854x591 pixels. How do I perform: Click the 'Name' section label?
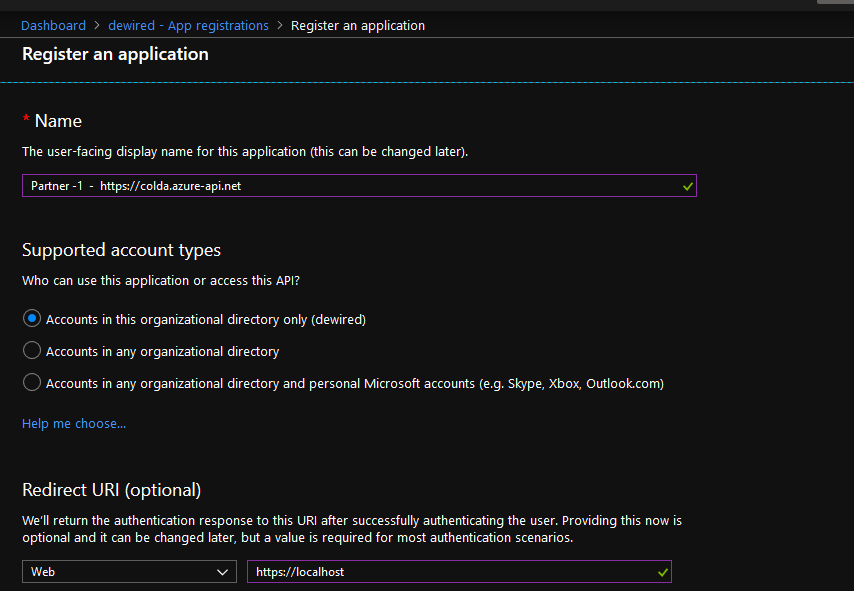point(58,121)
